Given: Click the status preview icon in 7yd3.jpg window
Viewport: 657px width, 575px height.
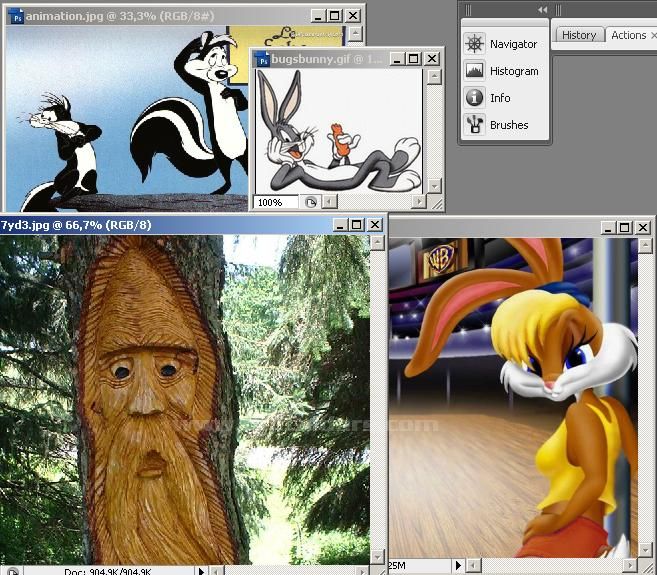Looking at the screenshot, I should click(x=12, y=572).
